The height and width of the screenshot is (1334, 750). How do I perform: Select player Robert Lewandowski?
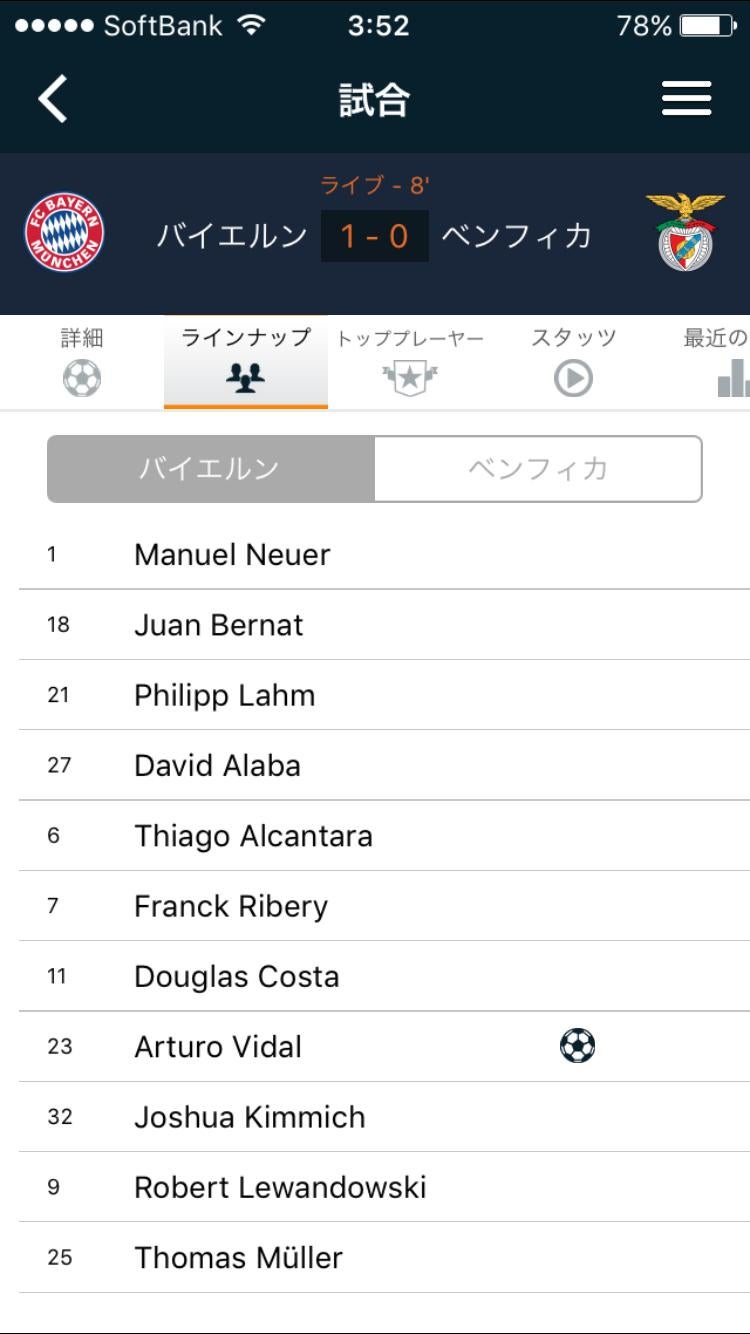coord(280,1187)
